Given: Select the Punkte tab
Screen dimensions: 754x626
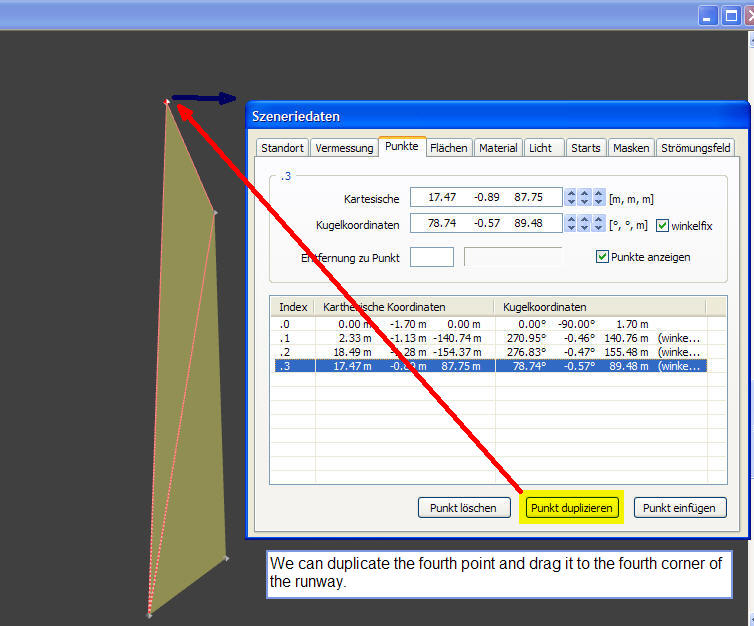Looking at the screenshot, I should click(x=402, y=146).
